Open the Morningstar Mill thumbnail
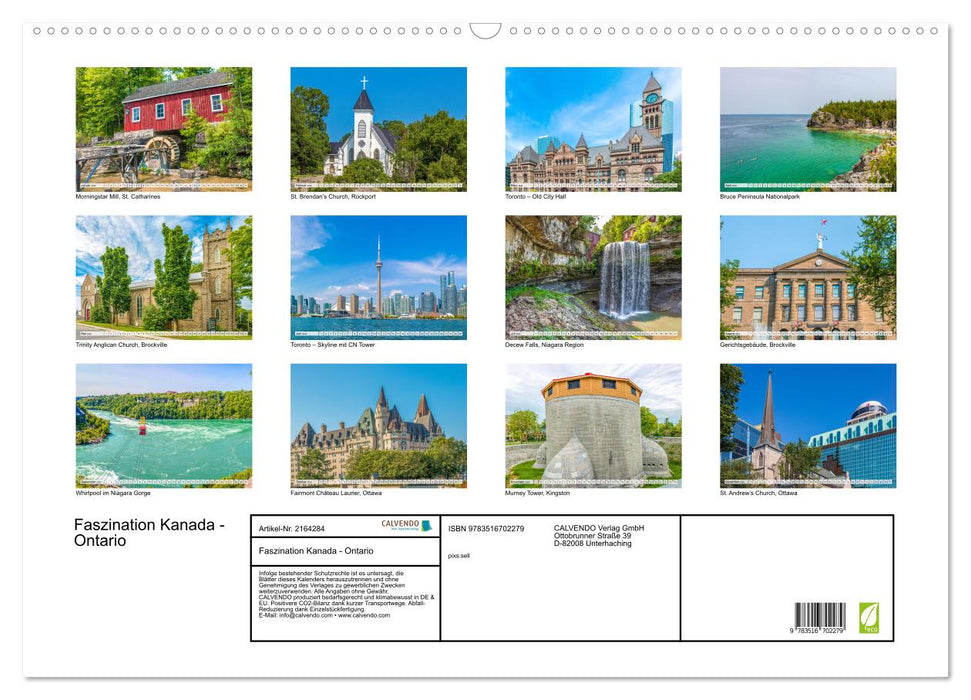This screenshot has width=971, height=700. [160, 128]
